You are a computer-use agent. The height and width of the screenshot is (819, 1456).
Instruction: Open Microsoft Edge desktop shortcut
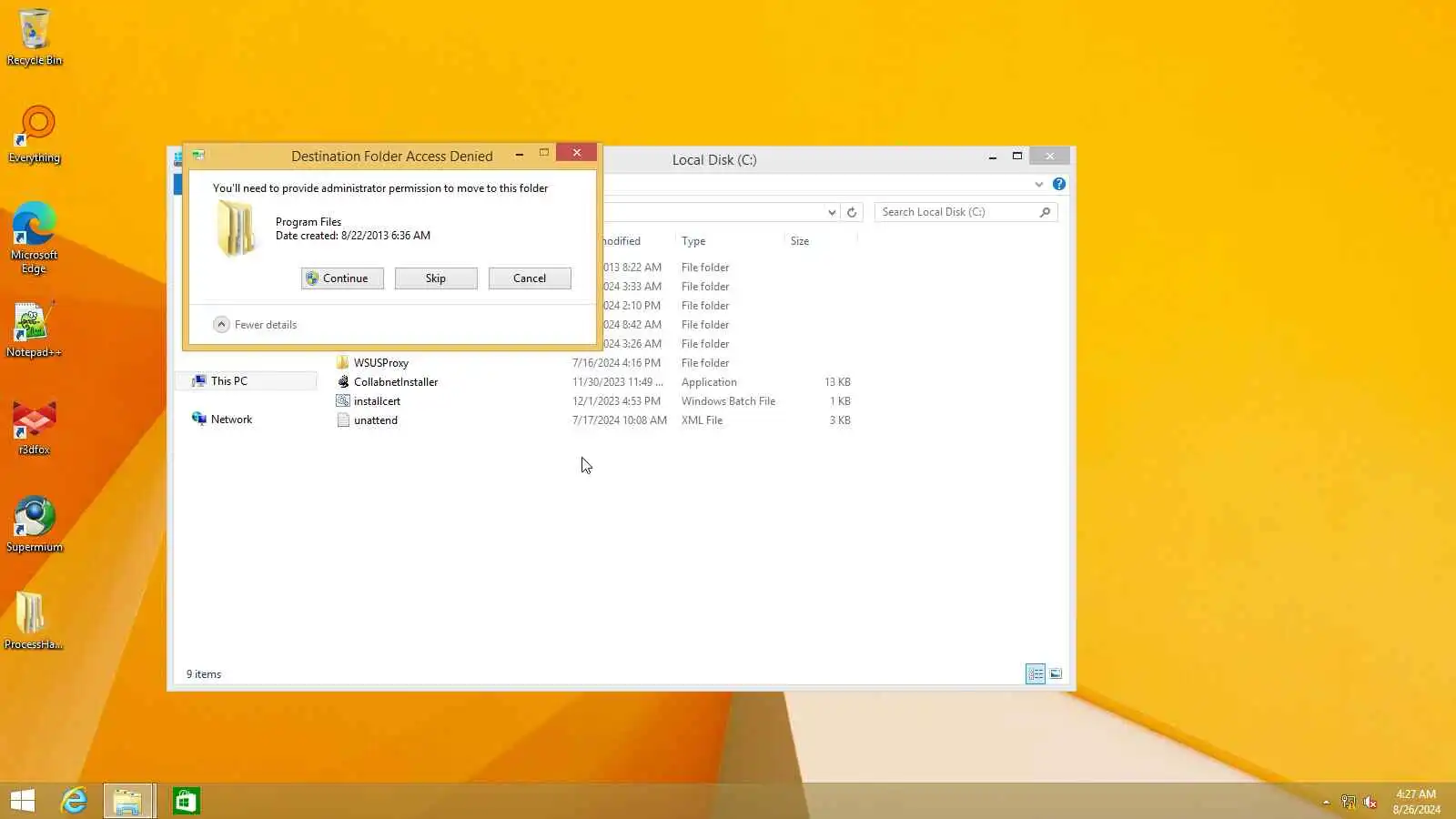tap(35, 238)
